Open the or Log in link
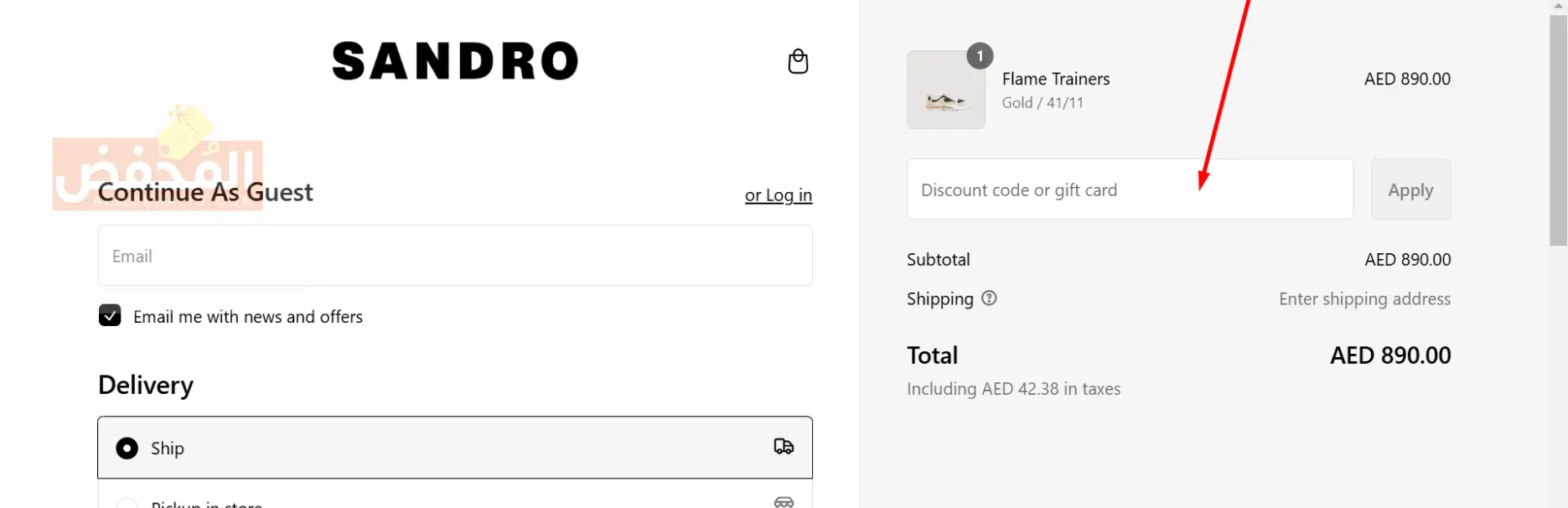Screen dimensions: 1568x508 pyautogui.click(x=779, y=195)
